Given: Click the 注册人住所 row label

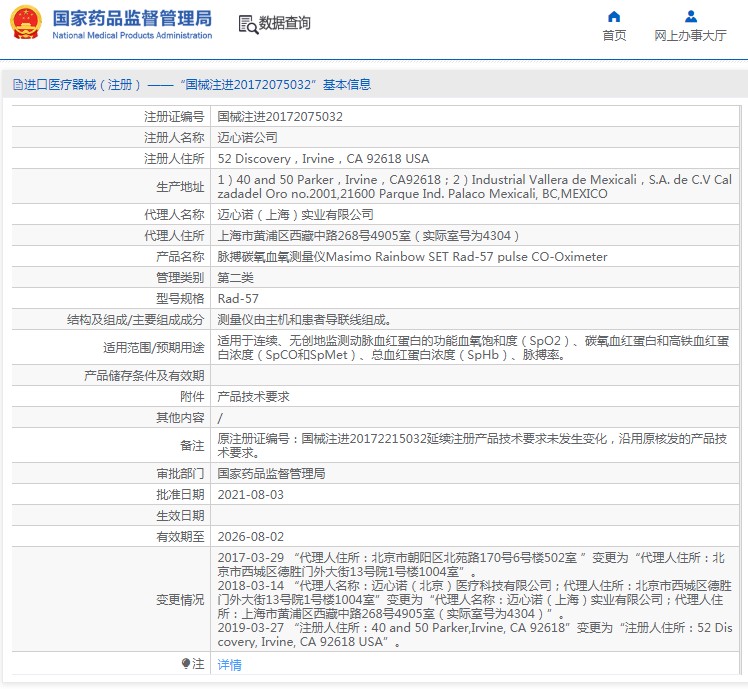Looking at the screenshot, I should 174,159.
